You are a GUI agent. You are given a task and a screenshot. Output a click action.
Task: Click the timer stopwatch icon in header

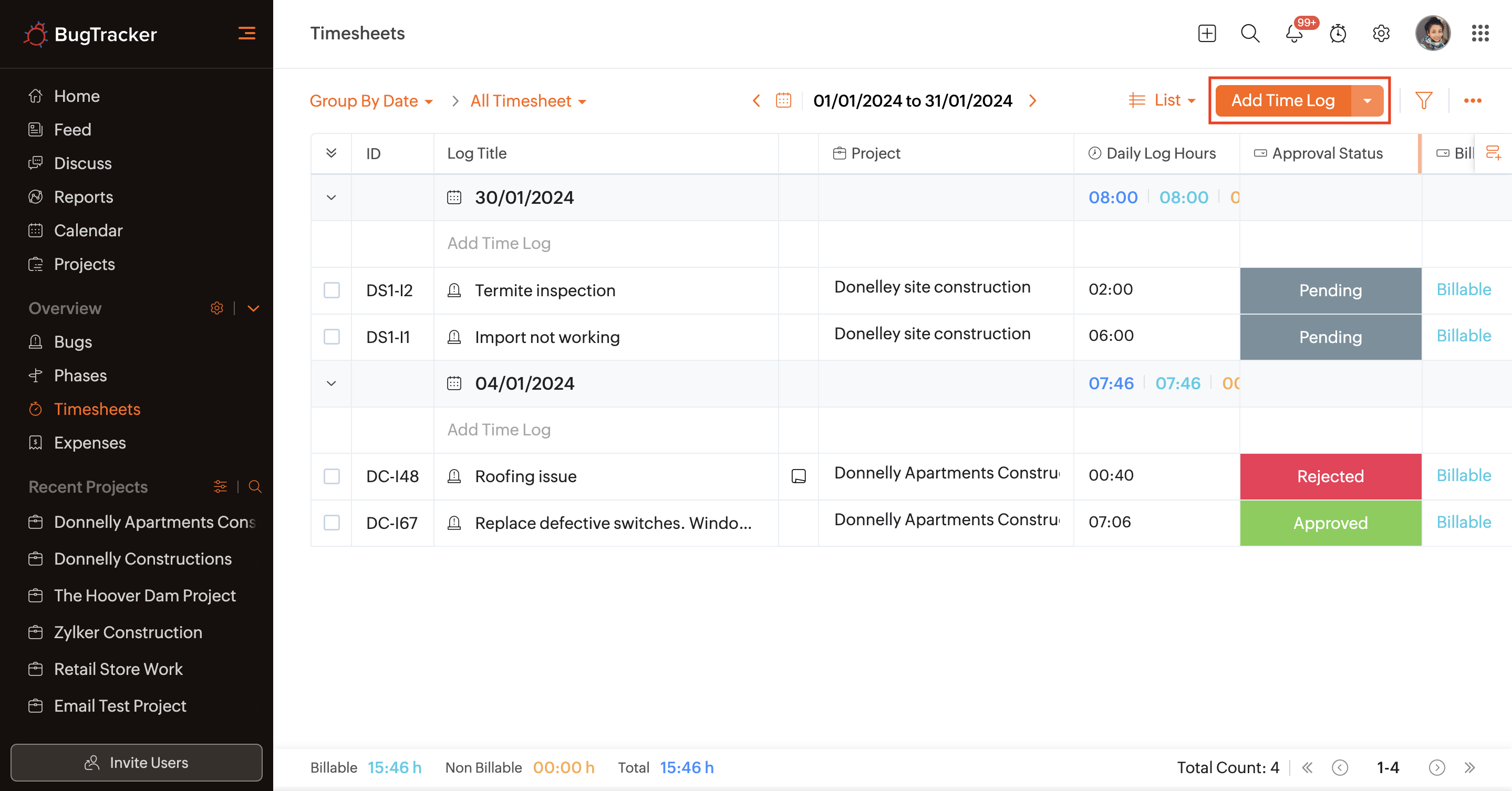[1338, 34]
